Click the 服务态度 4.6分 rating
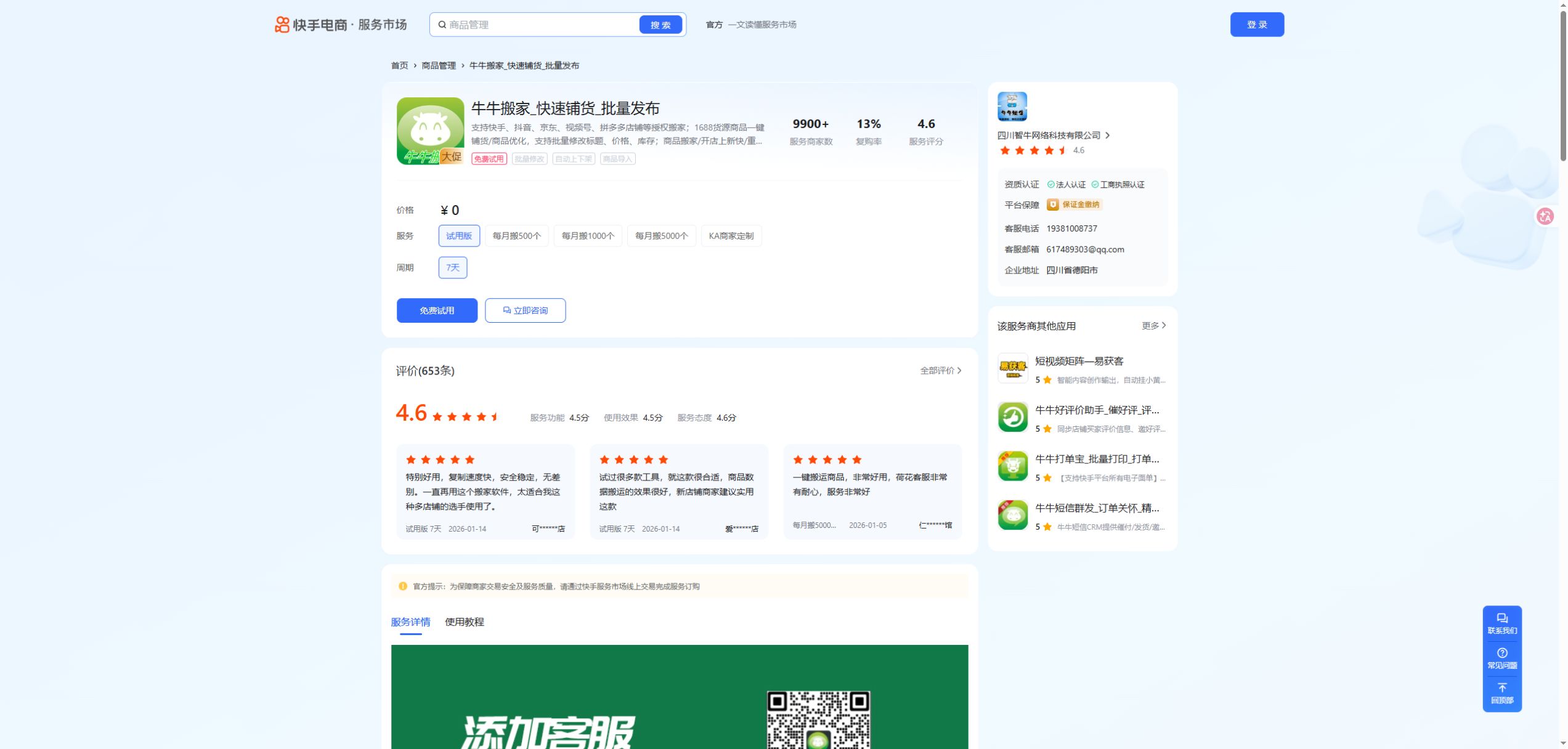This screenshot has width=1568, height=749. tap(707, 418)
